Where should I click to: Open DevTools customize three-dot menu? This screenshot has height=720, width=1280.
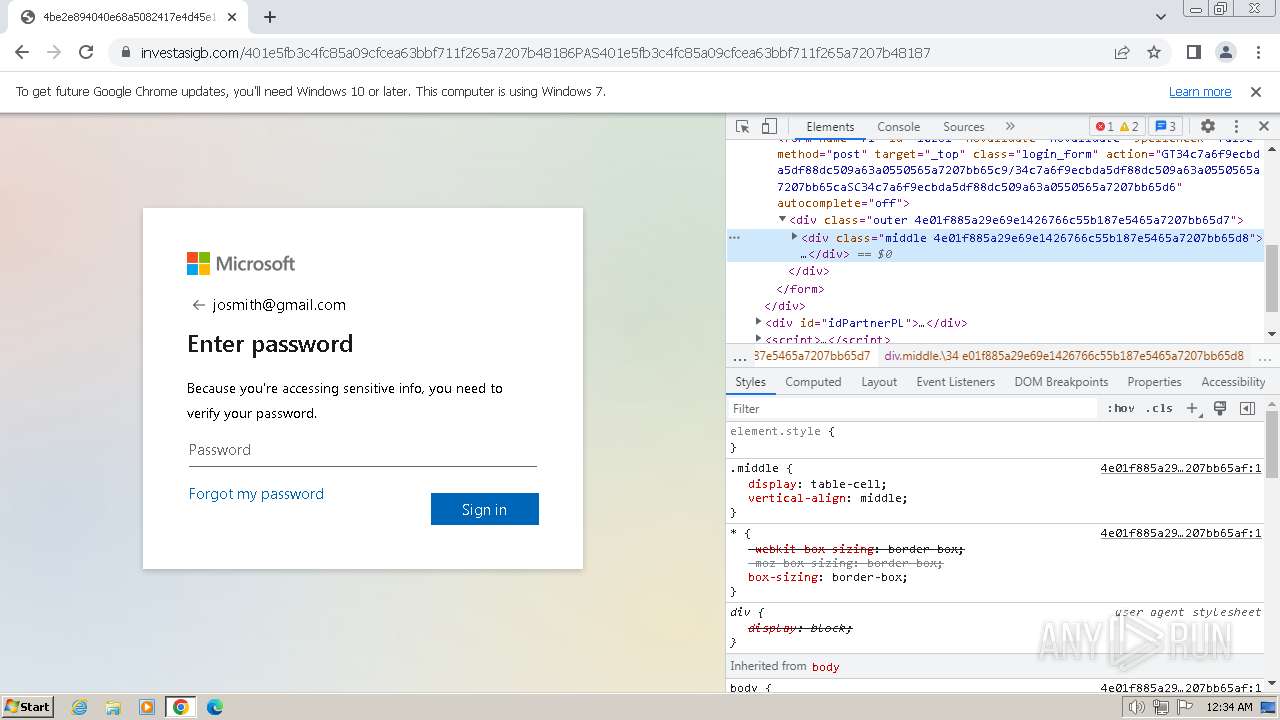[x=1236, y=127]
